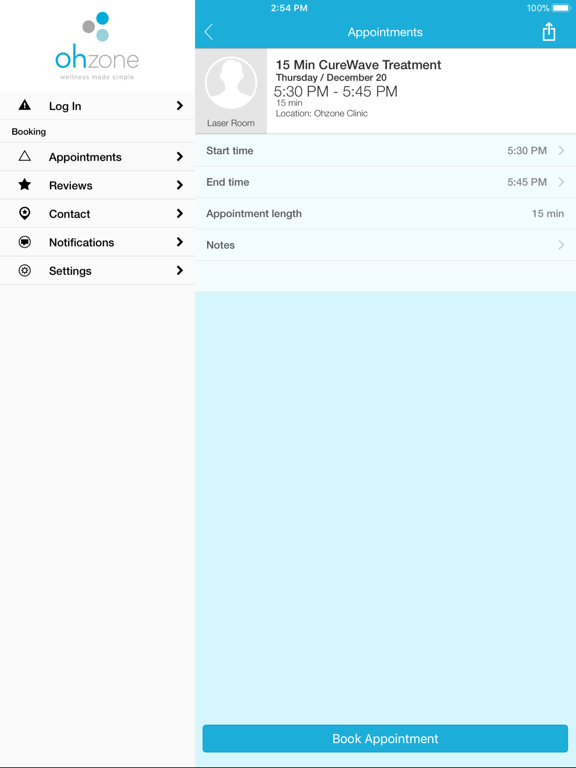Open Appointments in the sidebar

(x=97, y=157)
